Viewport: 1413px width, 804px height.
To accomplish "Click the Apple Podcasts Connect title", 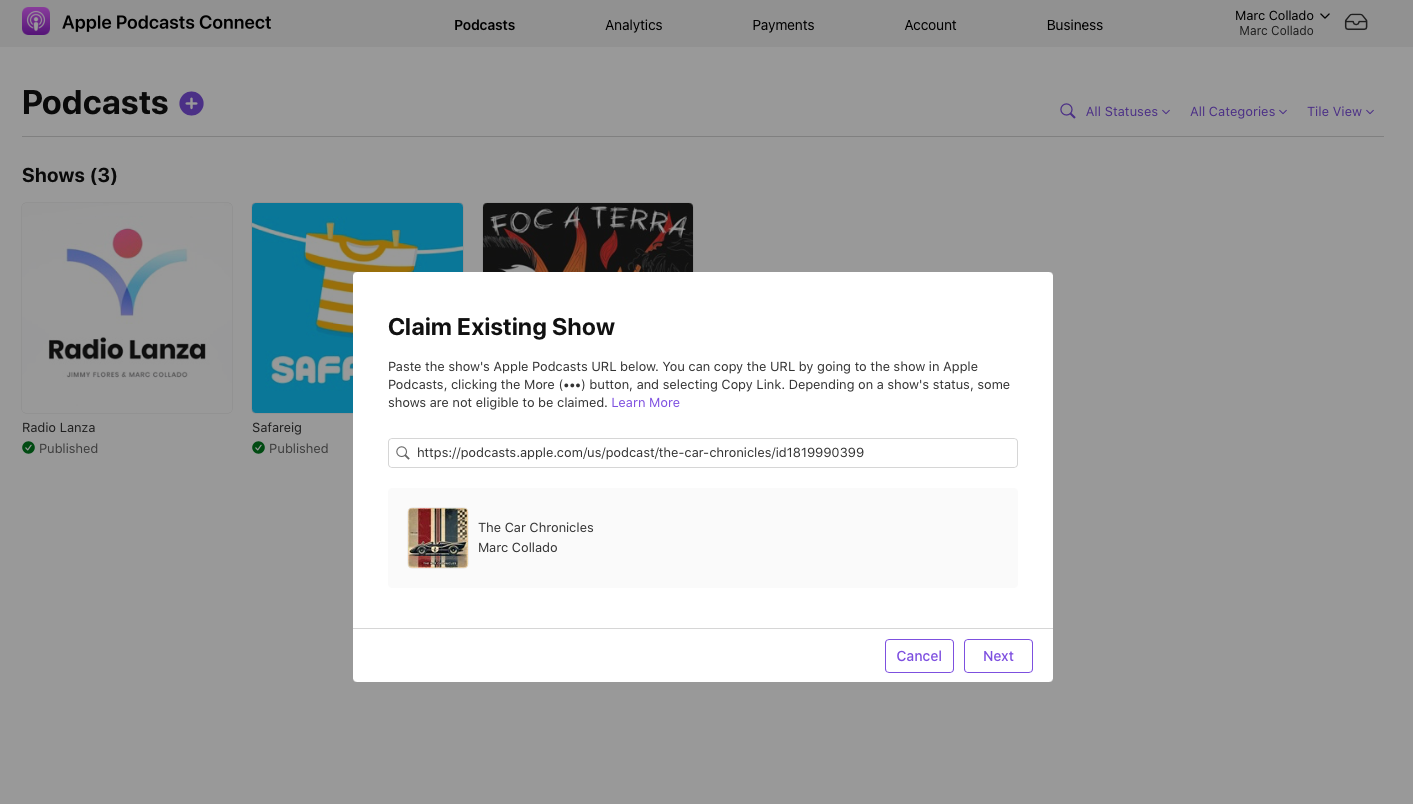I will (x=167, y=22).
